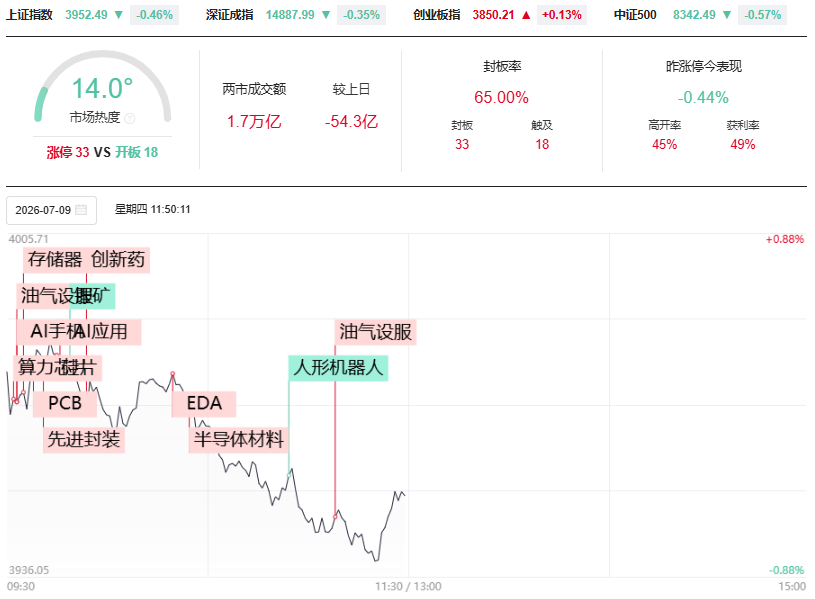Open the 存储器 sector tag
The width and height of the screenshot is (815, 599).
tap(55, 260)
